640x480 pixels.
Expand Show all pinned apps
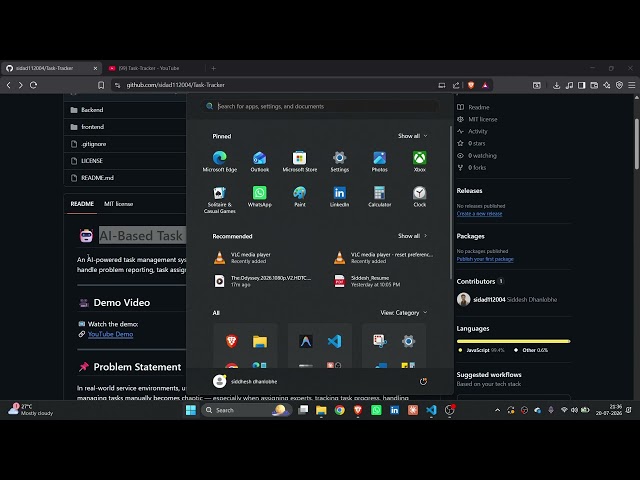point(413,136)
